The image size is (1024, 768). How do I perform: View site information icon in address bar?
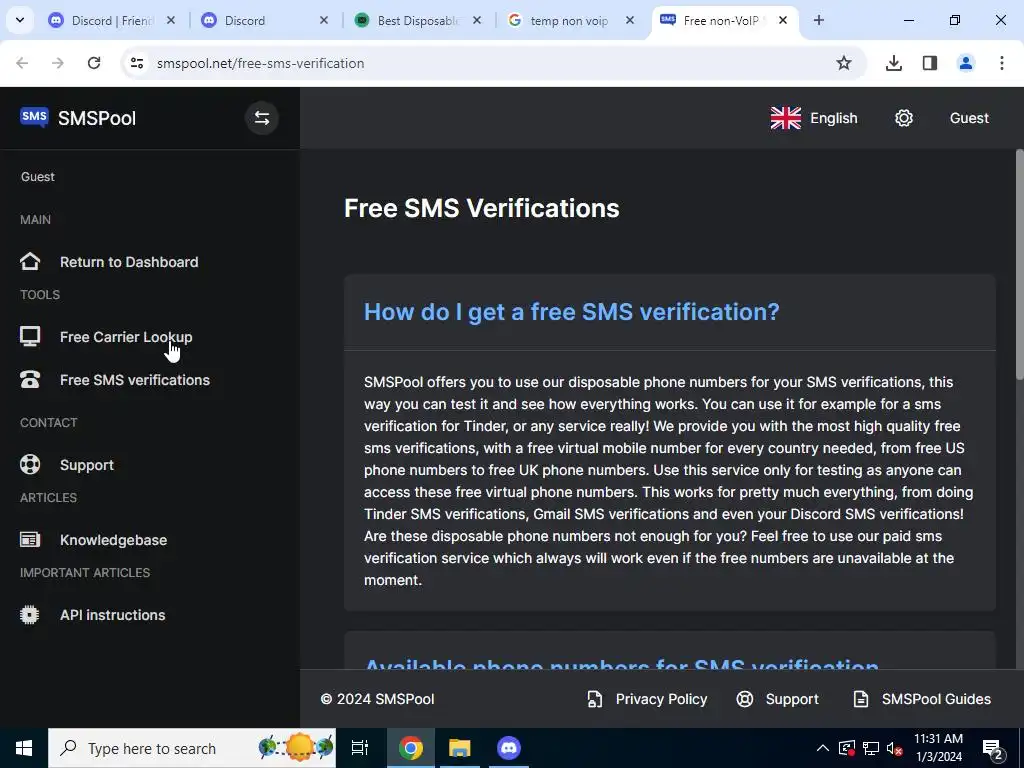coord(136,63)
